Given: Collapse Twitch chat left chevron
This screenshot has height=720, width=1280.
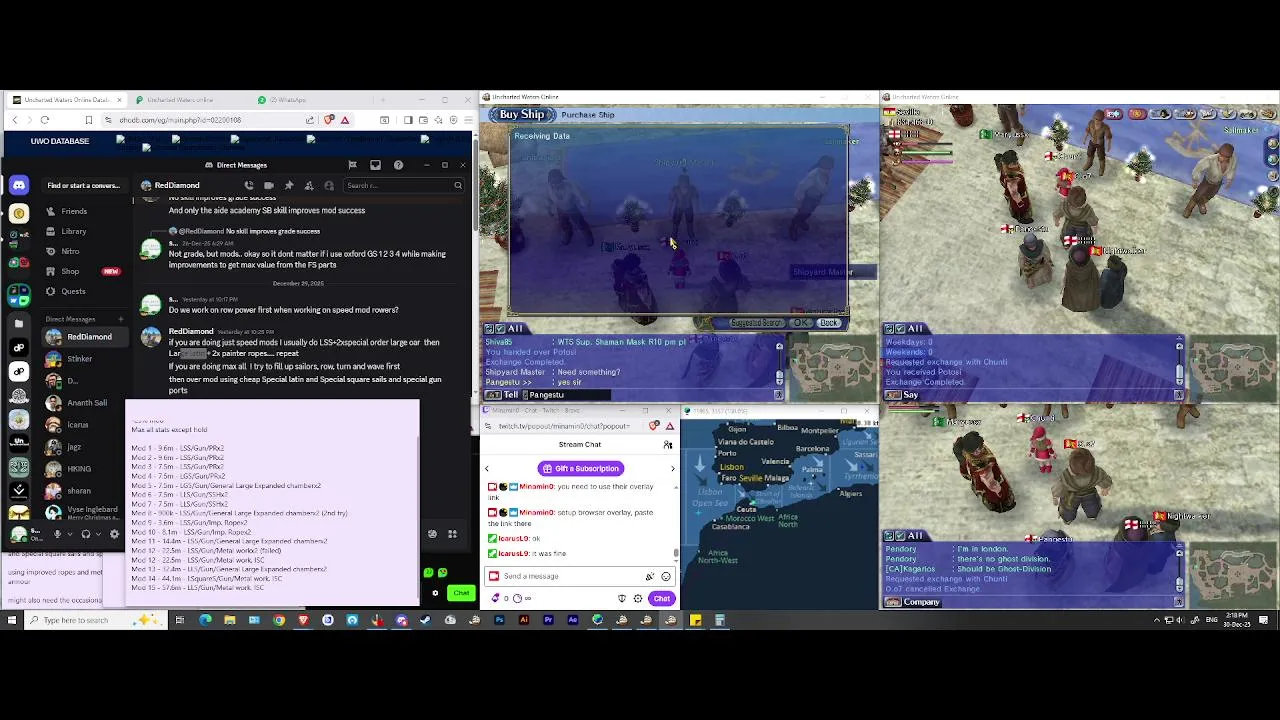Looking at the screenshot, I should (487, 468).
